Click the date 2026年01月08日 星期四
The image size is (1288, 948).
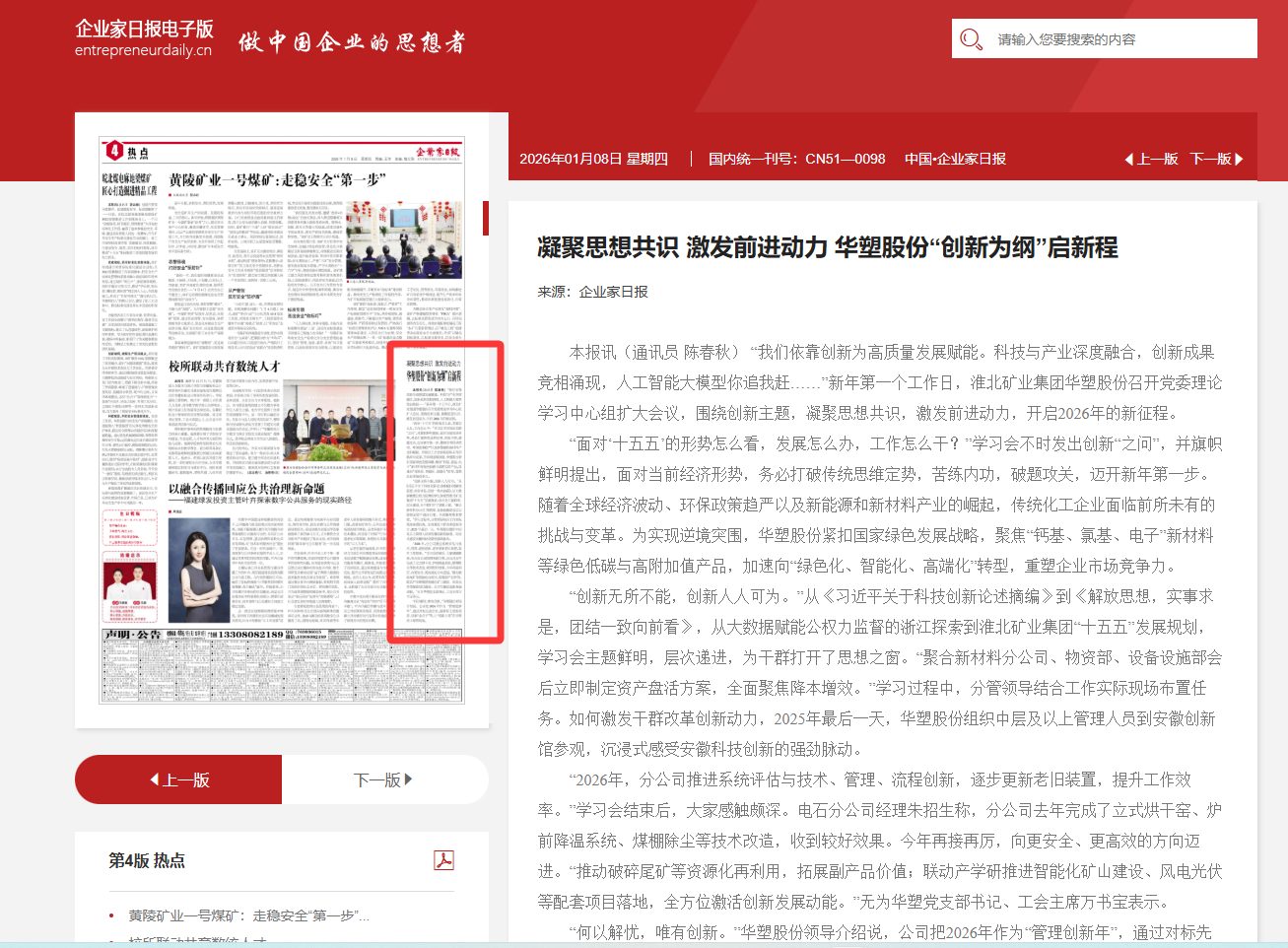point(593,160)
